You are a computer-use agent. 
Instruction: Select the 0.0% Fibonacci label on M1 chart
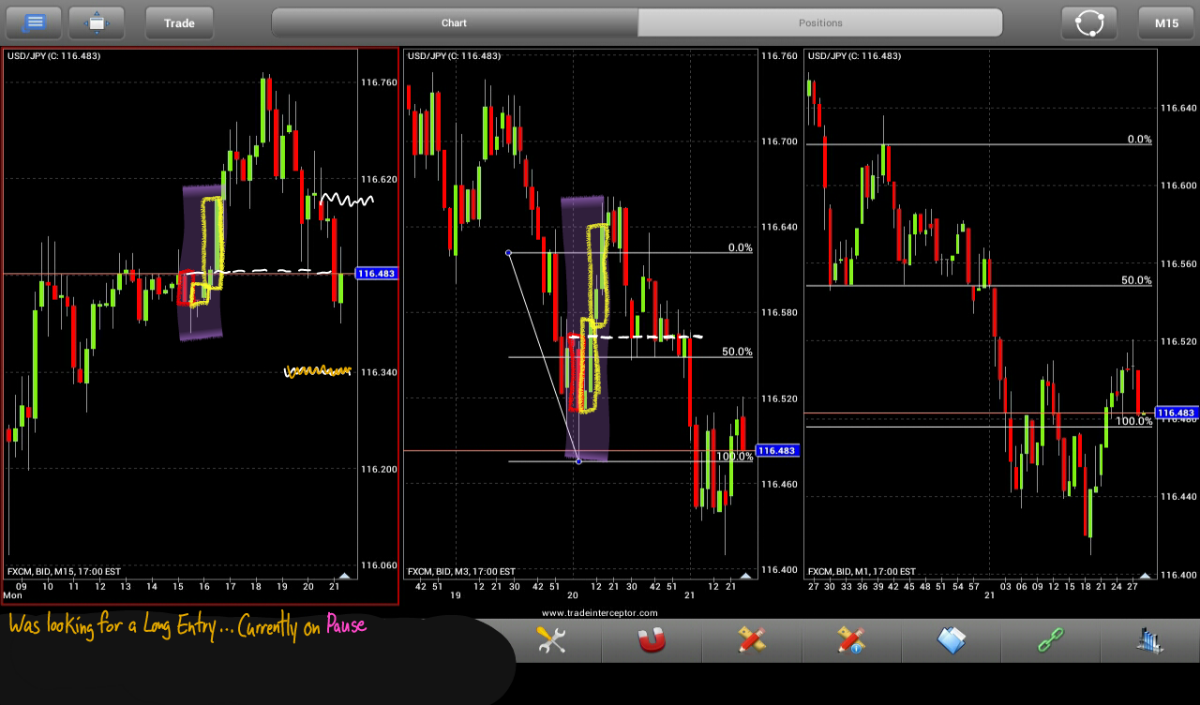pos(1139,139)
